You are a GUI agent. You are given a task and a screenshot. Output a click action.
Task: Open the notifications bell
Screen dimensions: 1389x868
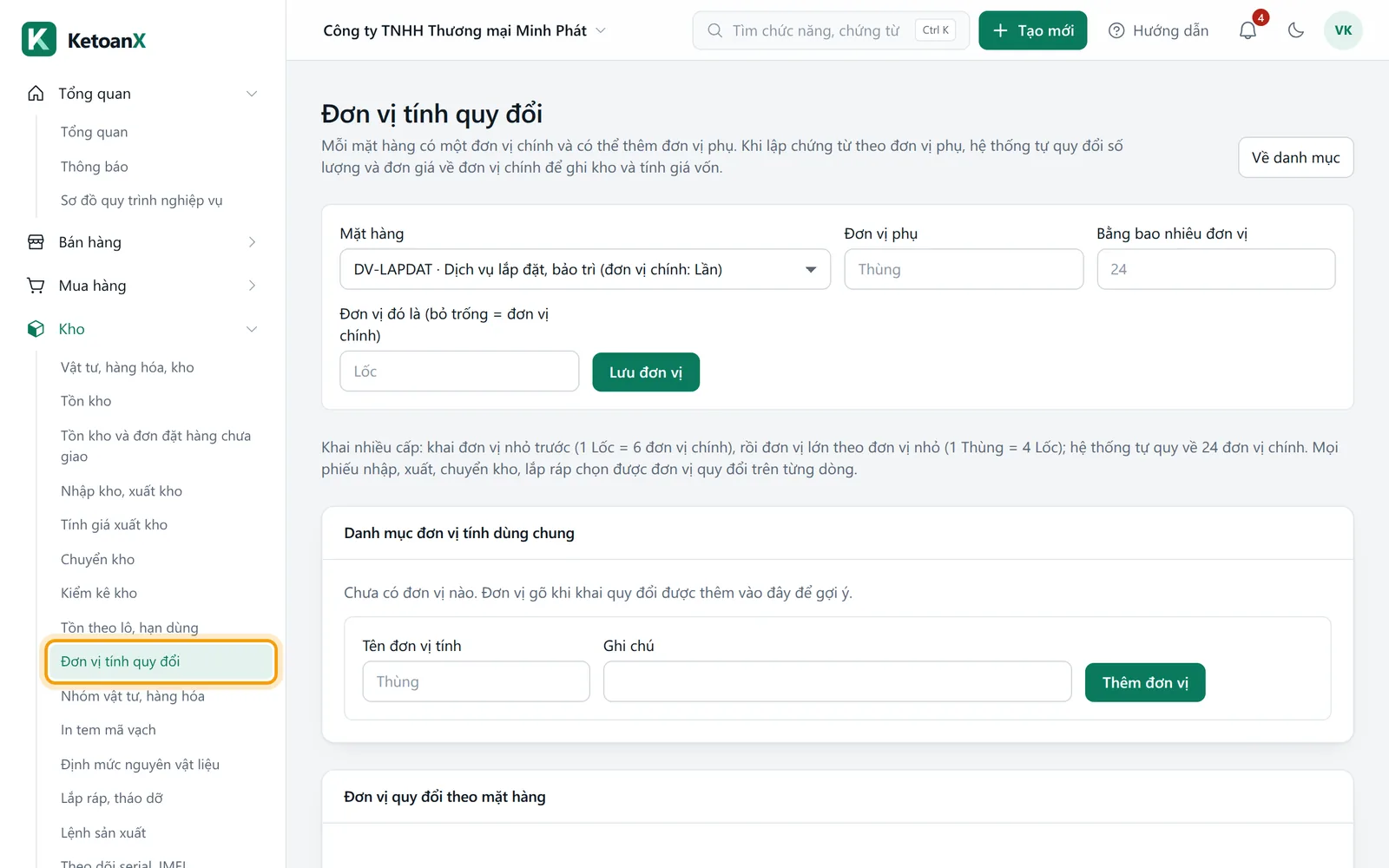coord(1247,30)
